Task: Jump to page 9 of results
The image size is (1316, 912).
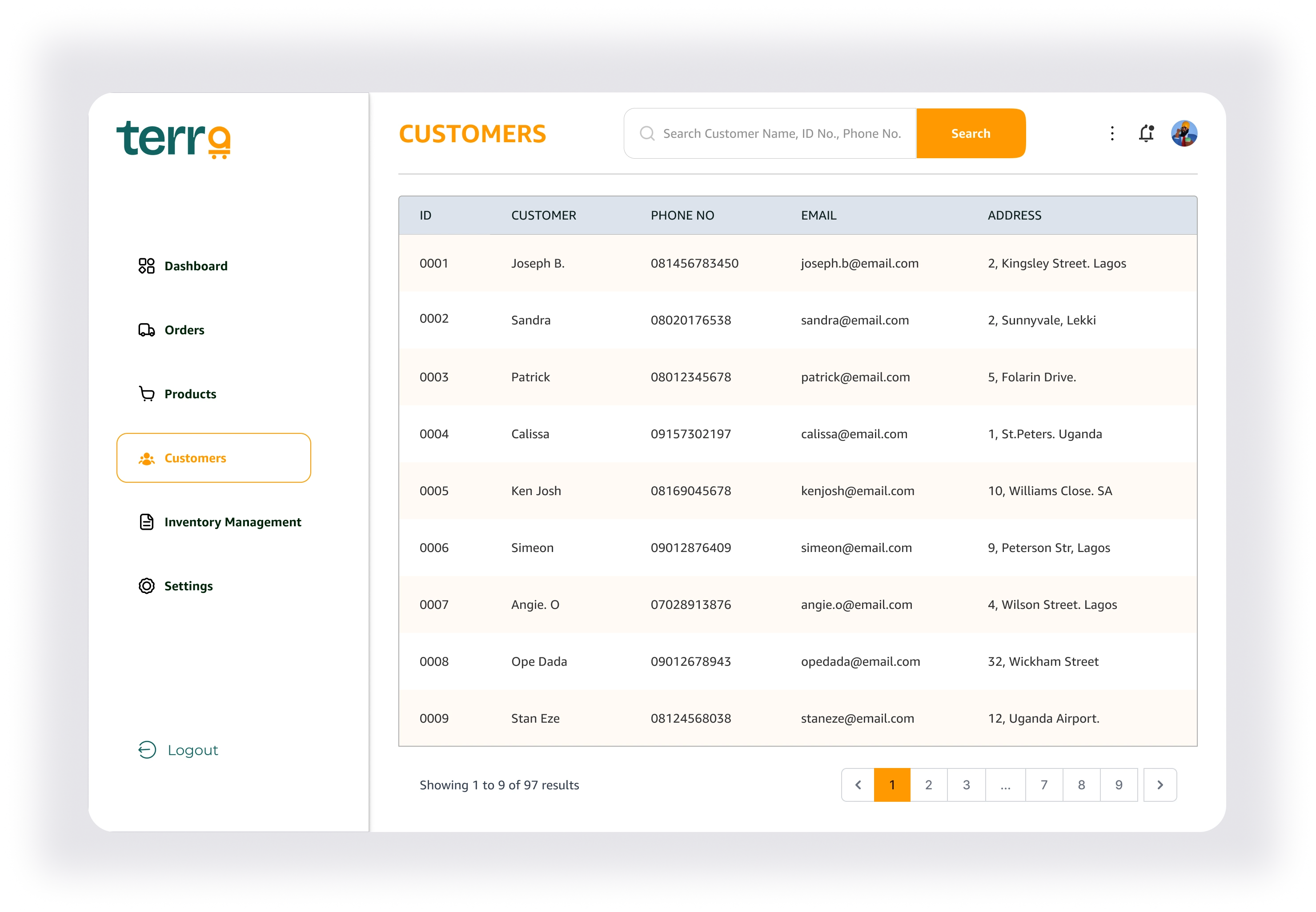Action: pos(1119,784)
